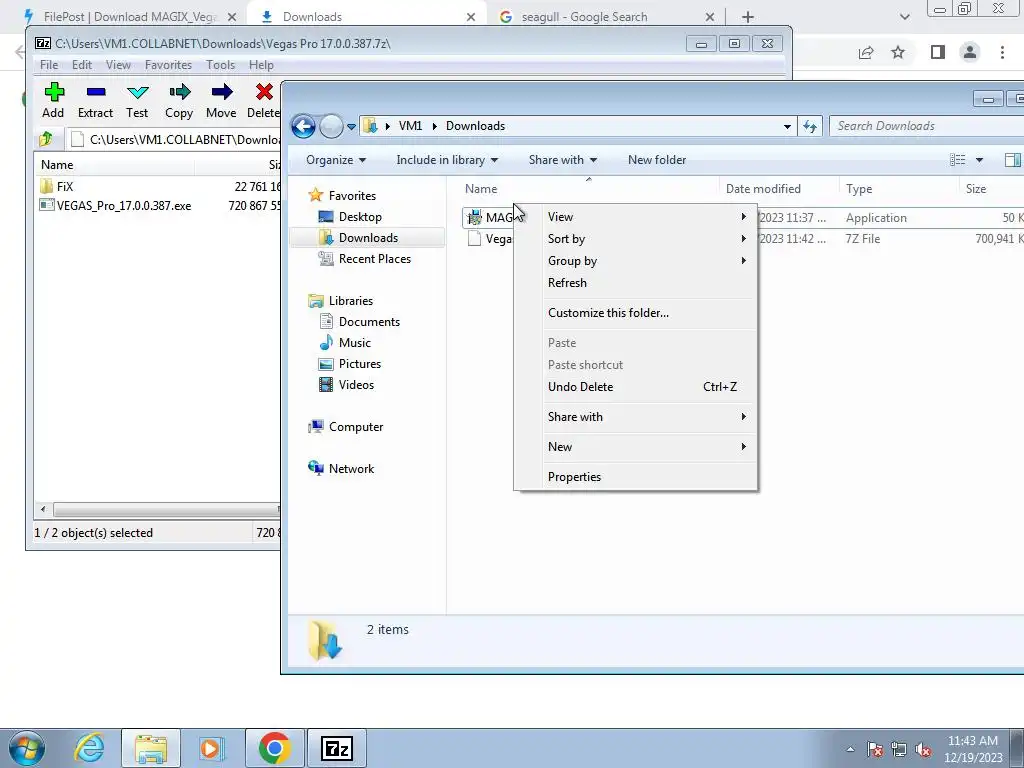Click the muted volume tray icon
Viewport: 1024px width, 768px height.
point(923,750)
